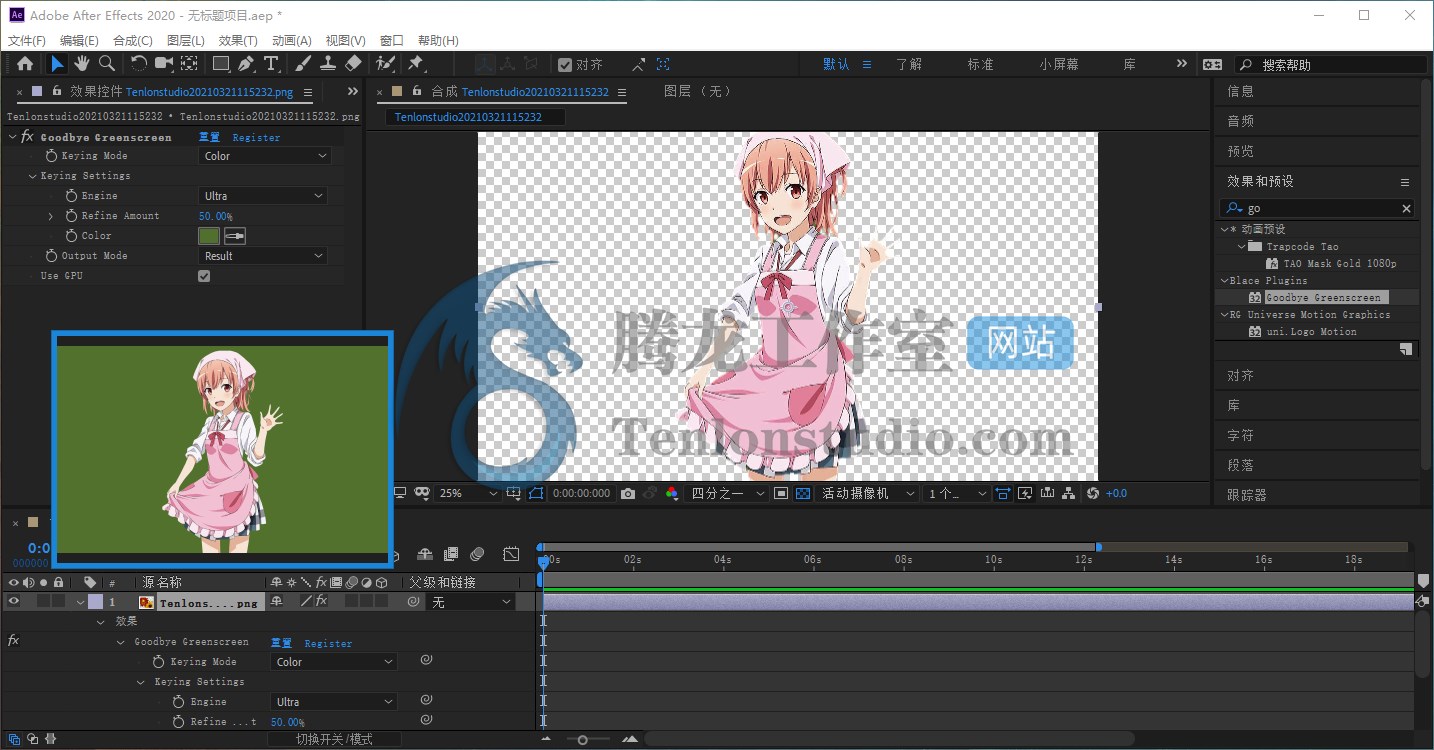Select the Zoom magnifier tool
Screen dimensions: 1434x750
pos(106,64)
